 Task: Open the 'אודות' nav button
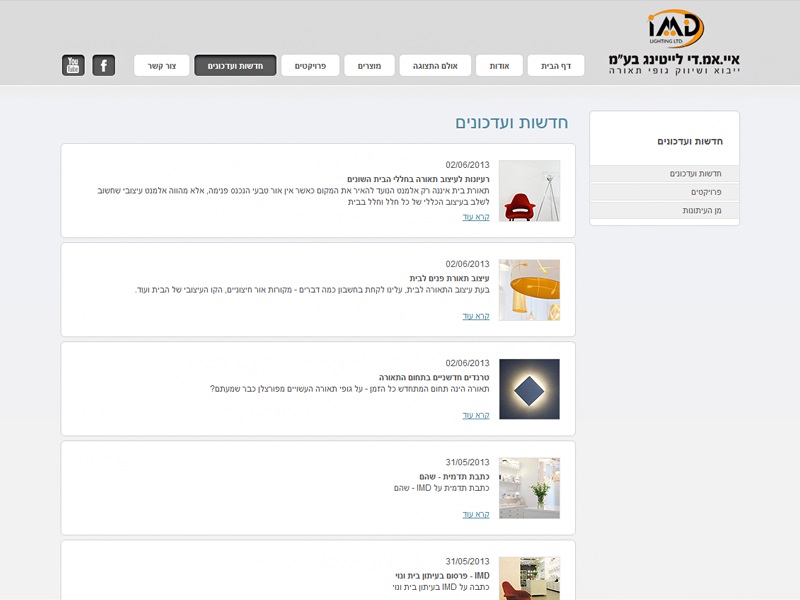point(500,66)
